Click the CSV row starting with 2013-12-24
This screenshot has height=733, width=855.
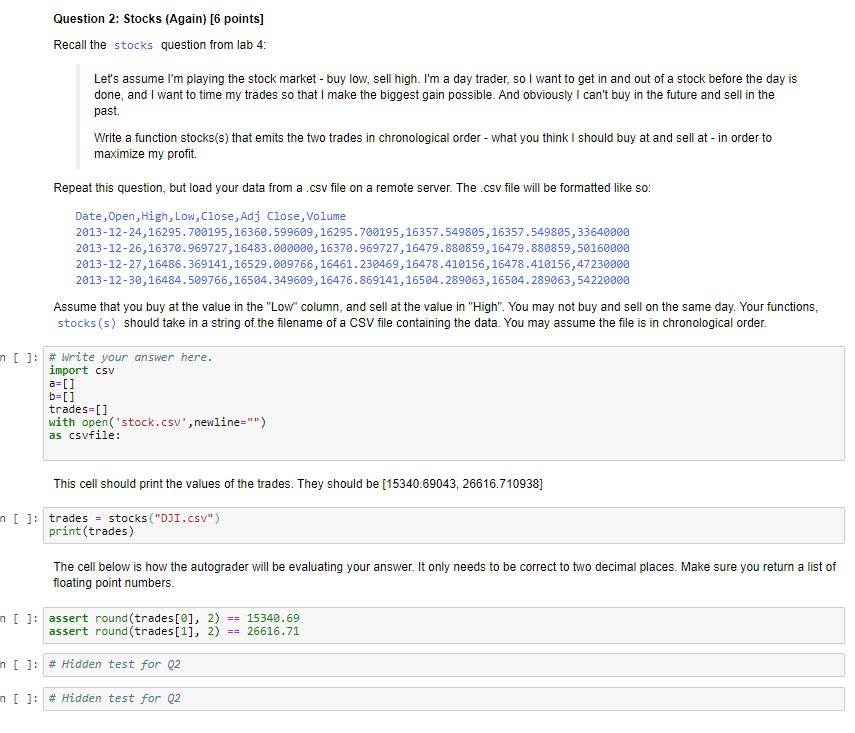[352, 232]
